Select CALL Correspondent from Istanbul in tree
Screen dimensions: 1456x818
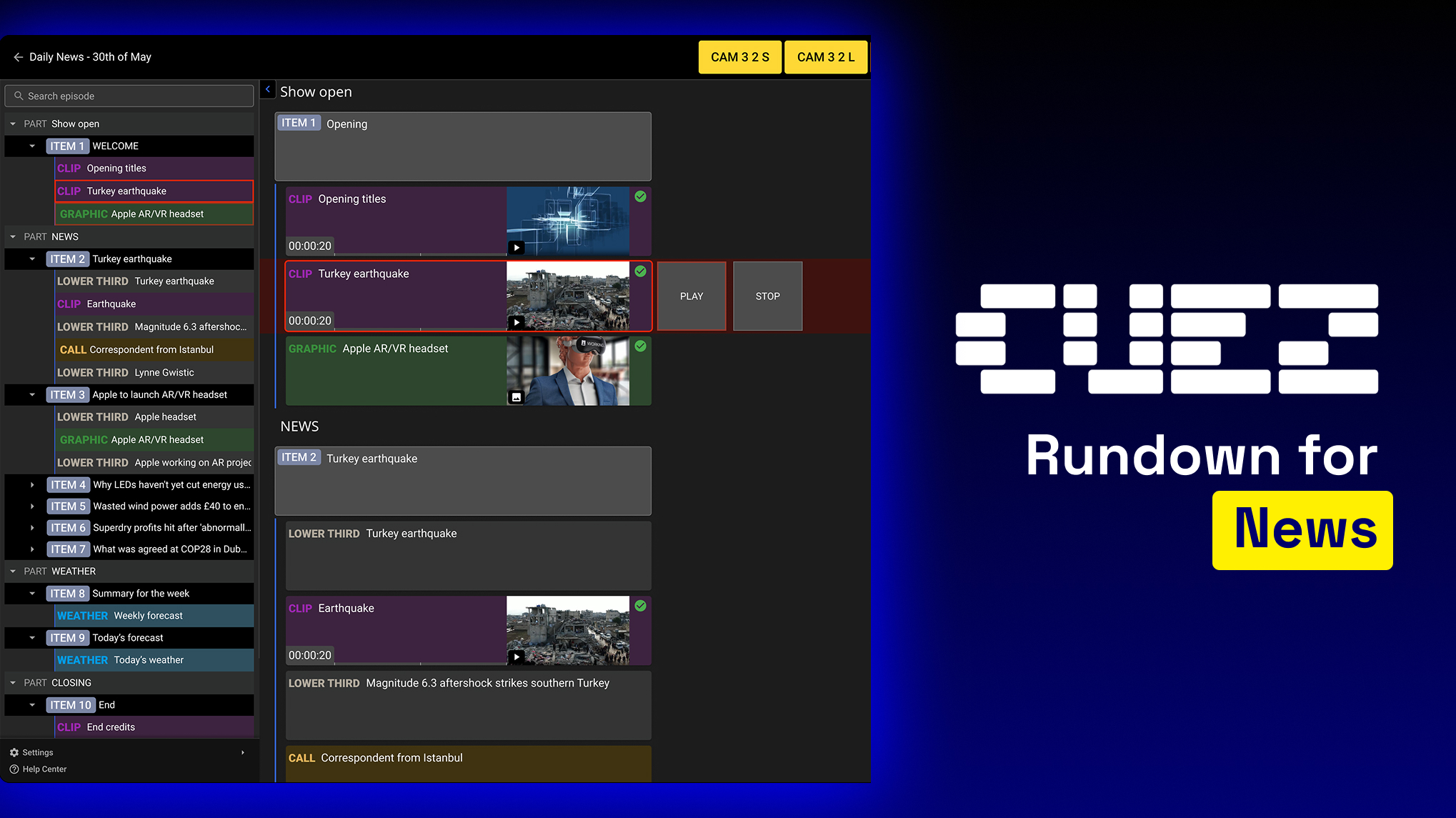coord(154,349)
